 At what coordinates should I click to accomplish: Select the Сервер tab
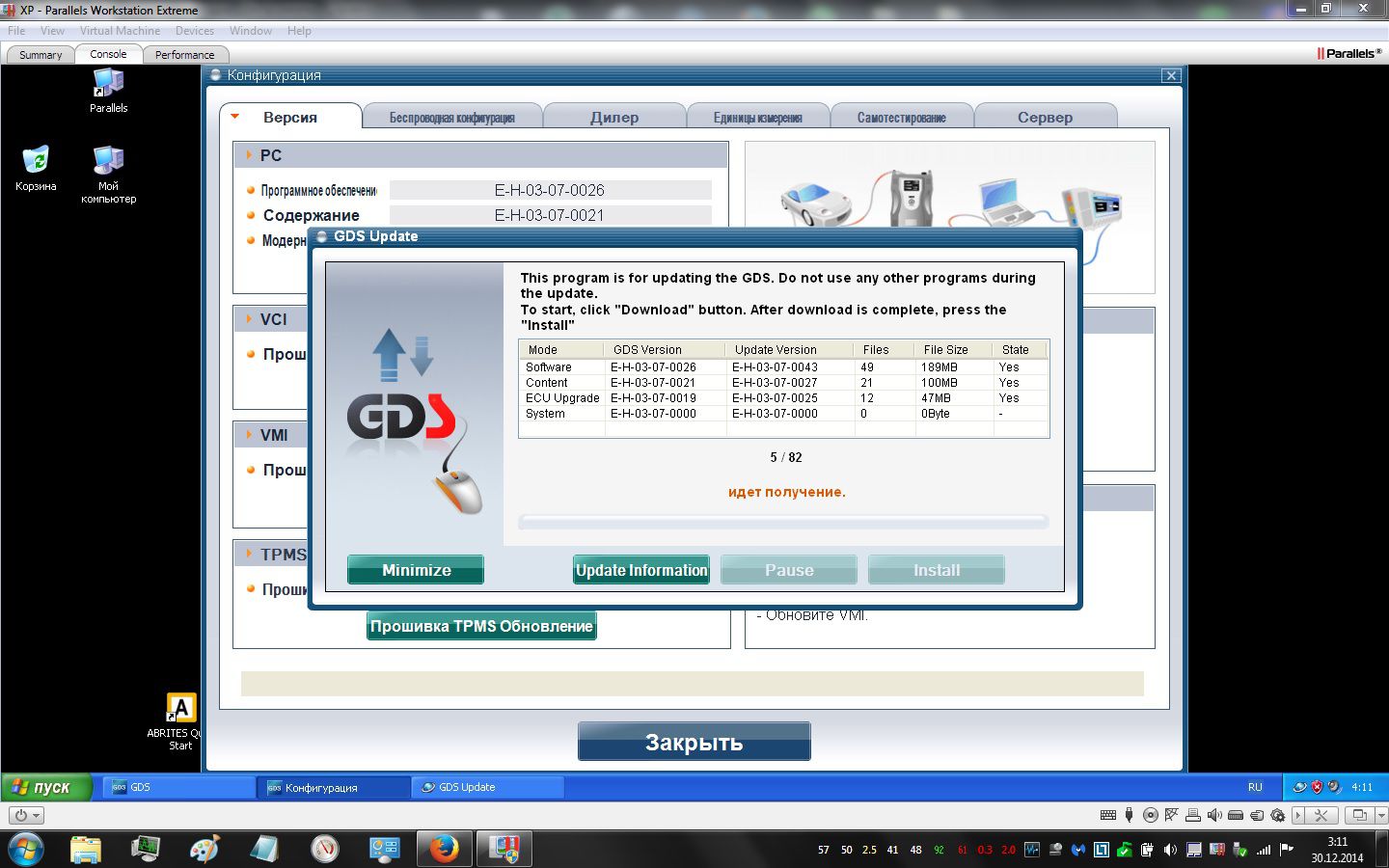pyautogui.click(x=1046, y=117)
